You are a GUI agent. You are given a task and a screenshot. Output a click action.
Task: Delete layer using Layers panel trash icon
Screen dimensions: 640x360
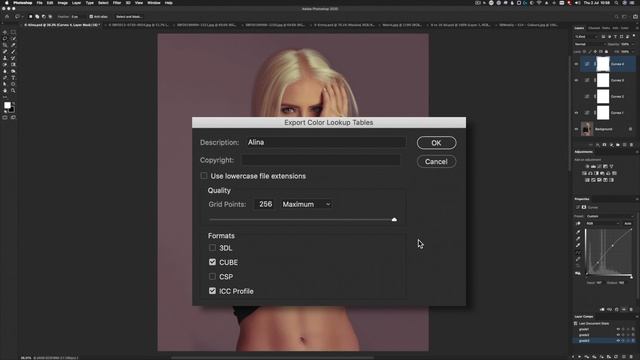pyautogui.click(x=631, y=145)
